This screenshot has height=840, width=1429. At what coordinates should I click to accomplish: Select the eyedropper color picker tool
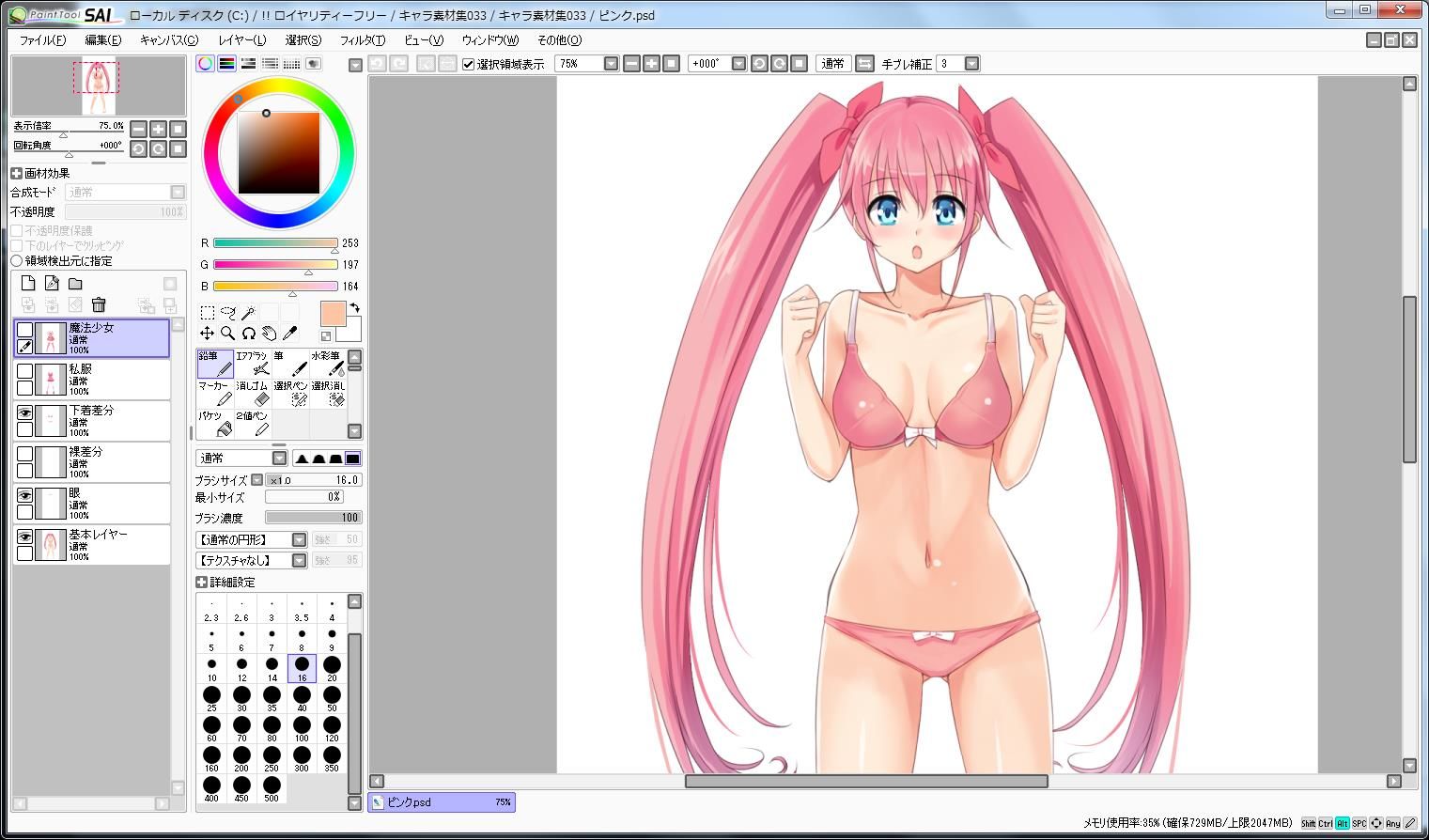[290, 333]
